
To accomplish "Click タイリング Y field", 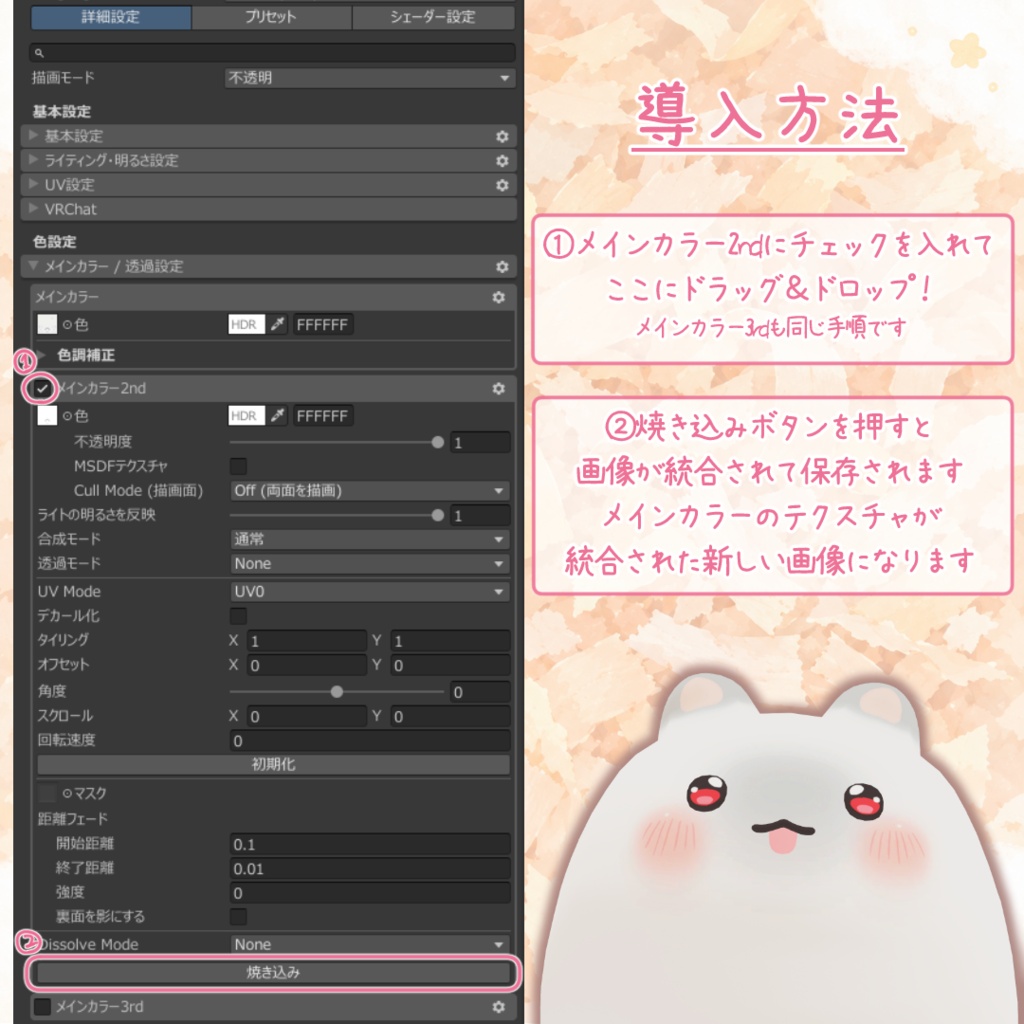I will 451,641.
